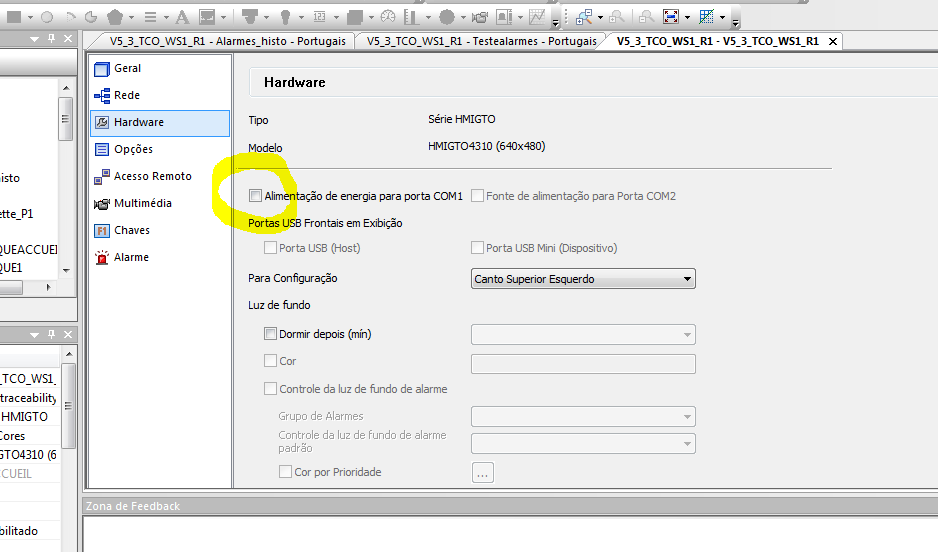Open the Rede network settings
Screen dimensions: 938x552
[126, 95]
